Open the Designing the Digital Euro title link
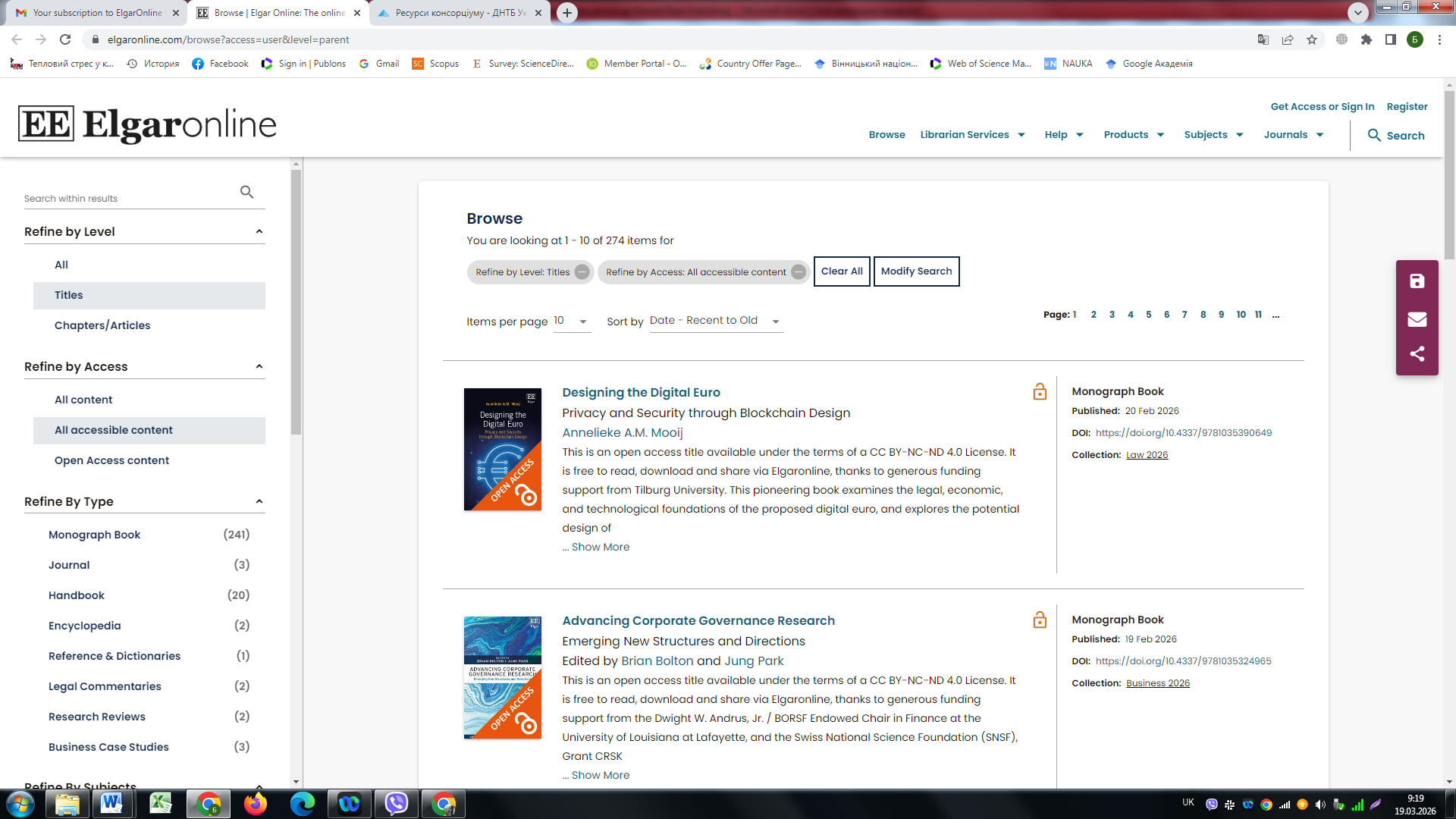This screenshot has width=1456, height=819. [x=641, y=392]
